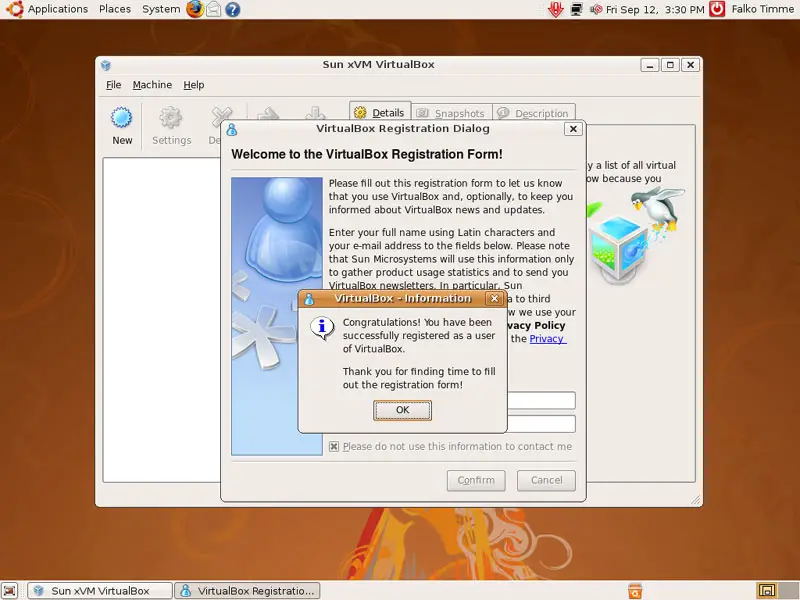Switch to the Details tab
This screenshot has height=600, width=800.
[380, 113]
